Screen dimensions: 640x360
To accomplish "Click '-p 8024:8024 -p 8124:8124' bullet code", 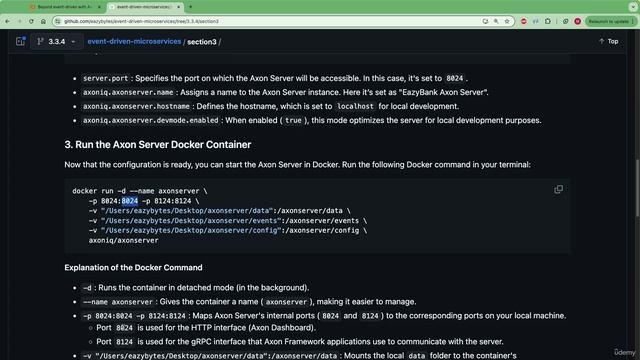I will coord(134,316).
